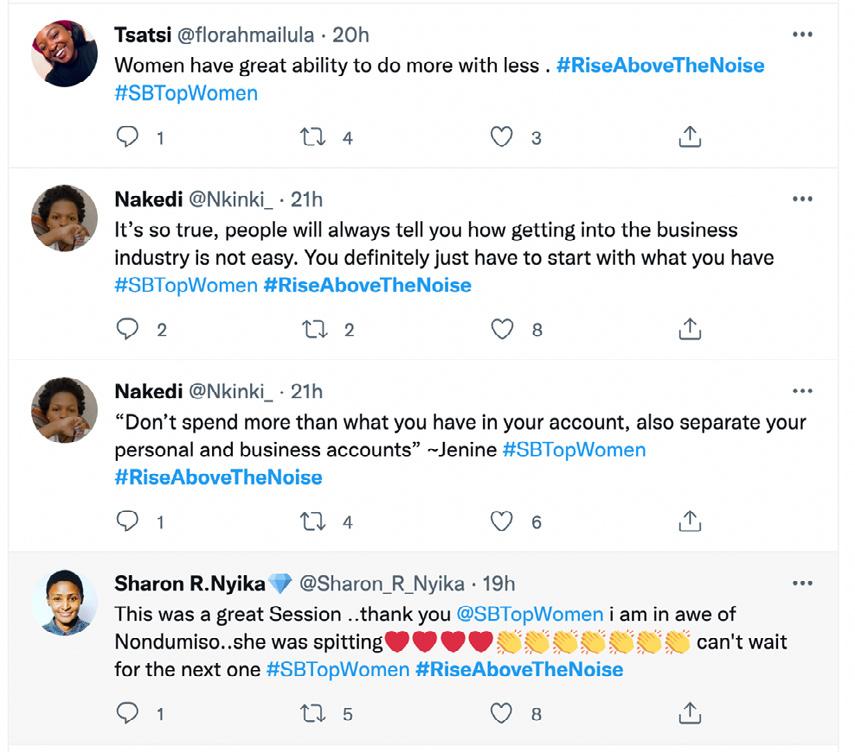Like Tsatsi's tweet with 3 likes
Screen dimensions: 855x752
[501, 137]
